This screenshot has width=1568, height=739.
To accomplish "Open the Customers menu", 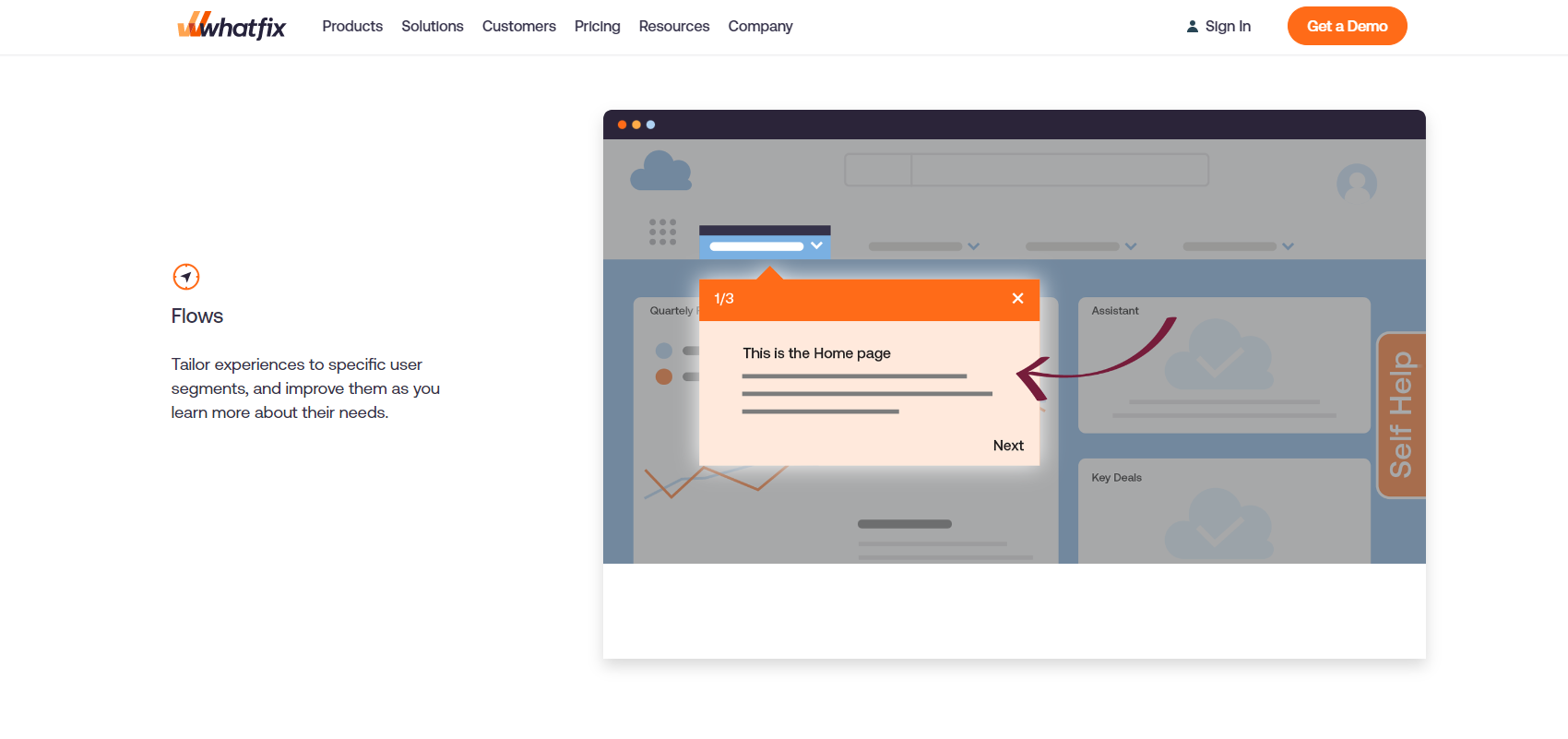I will [x=519, y=26].
